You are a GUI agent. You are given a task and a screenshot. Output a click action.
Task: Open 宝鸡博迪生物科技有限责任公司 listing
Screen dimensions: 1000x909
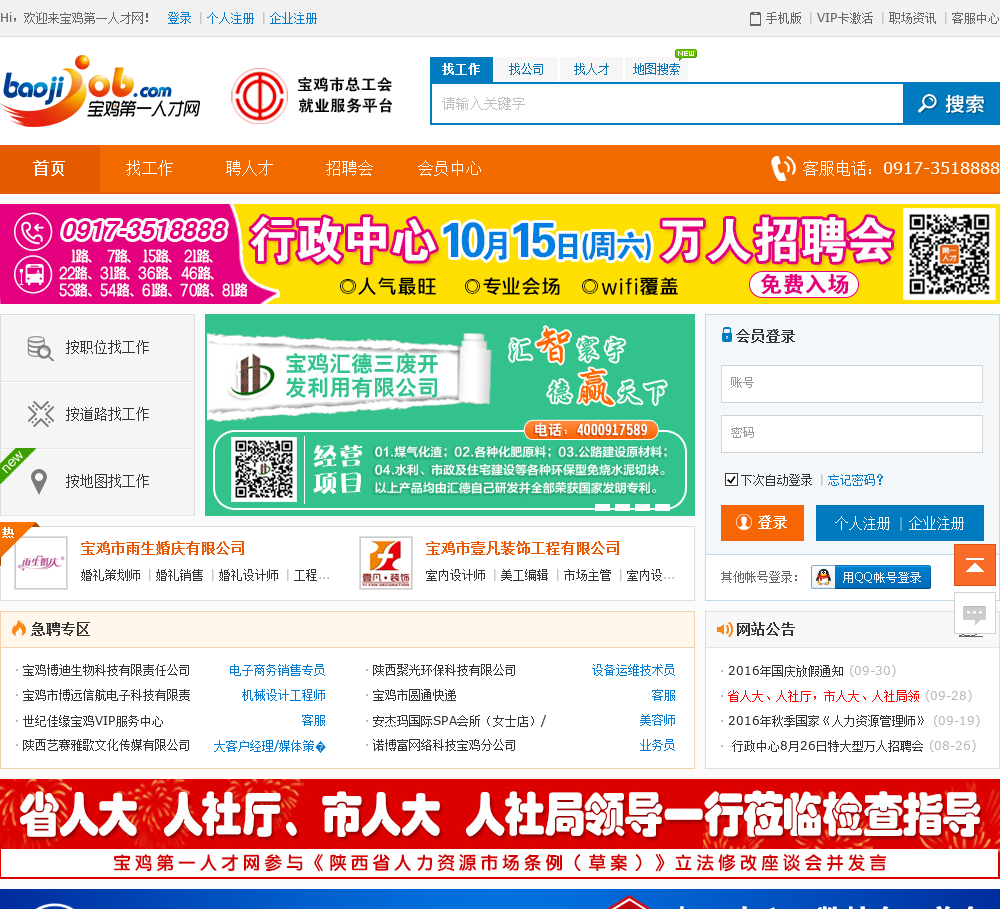107,670
